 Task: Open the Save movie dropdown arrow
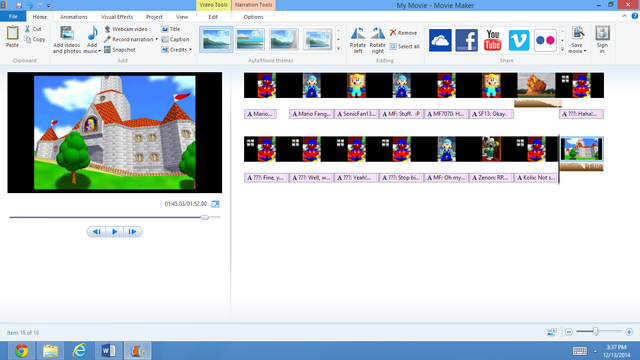click(585, 51)
